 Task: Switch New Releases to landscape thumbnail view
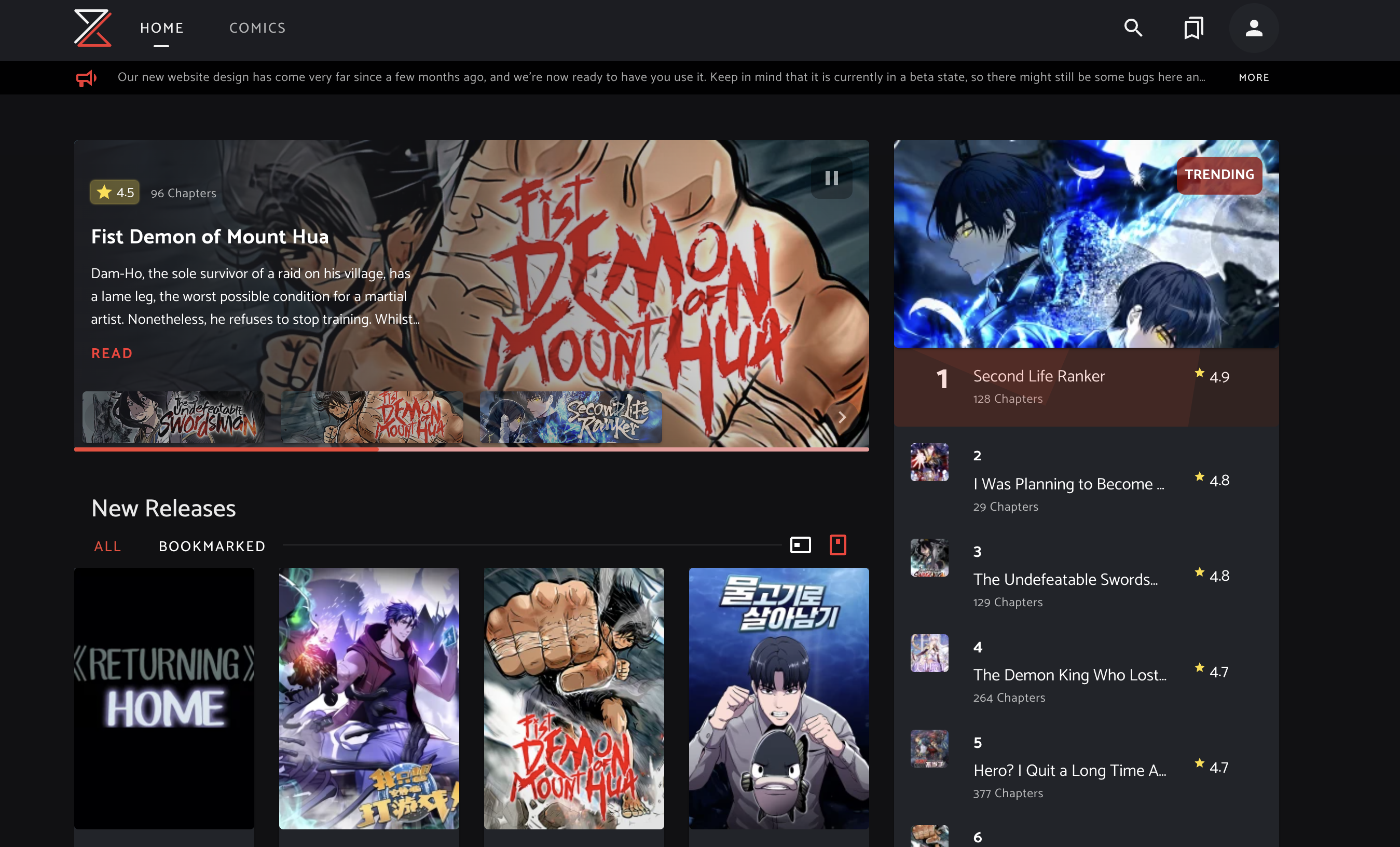coord(801,544)
